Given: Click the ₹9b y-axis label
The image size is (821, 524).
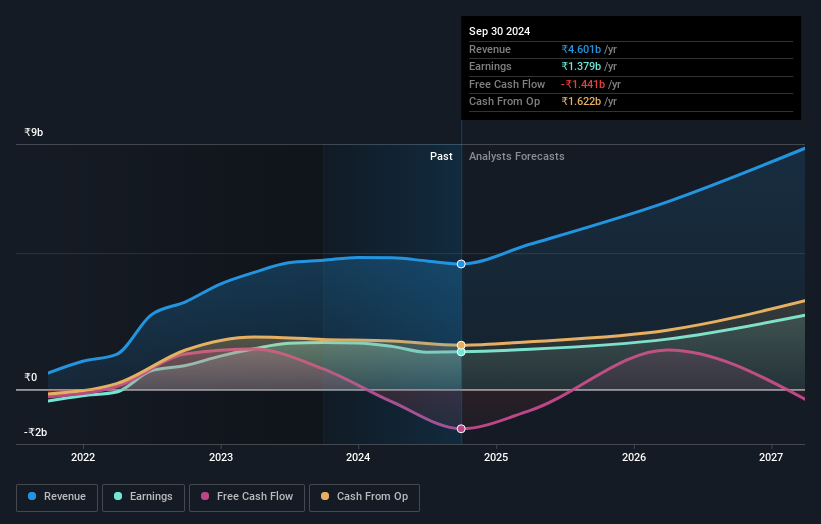Looking at the screenshot, I should [34, 132].
